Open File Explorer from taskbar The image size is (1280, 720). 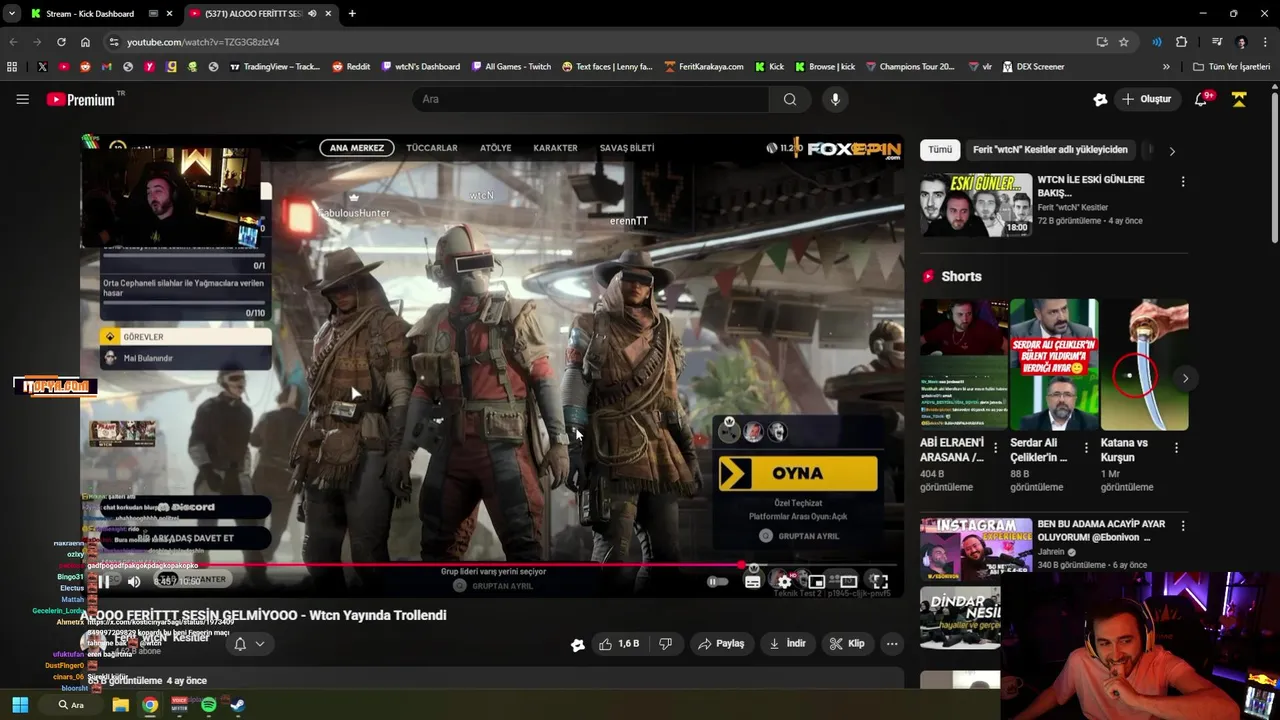[x=120, y=705]
